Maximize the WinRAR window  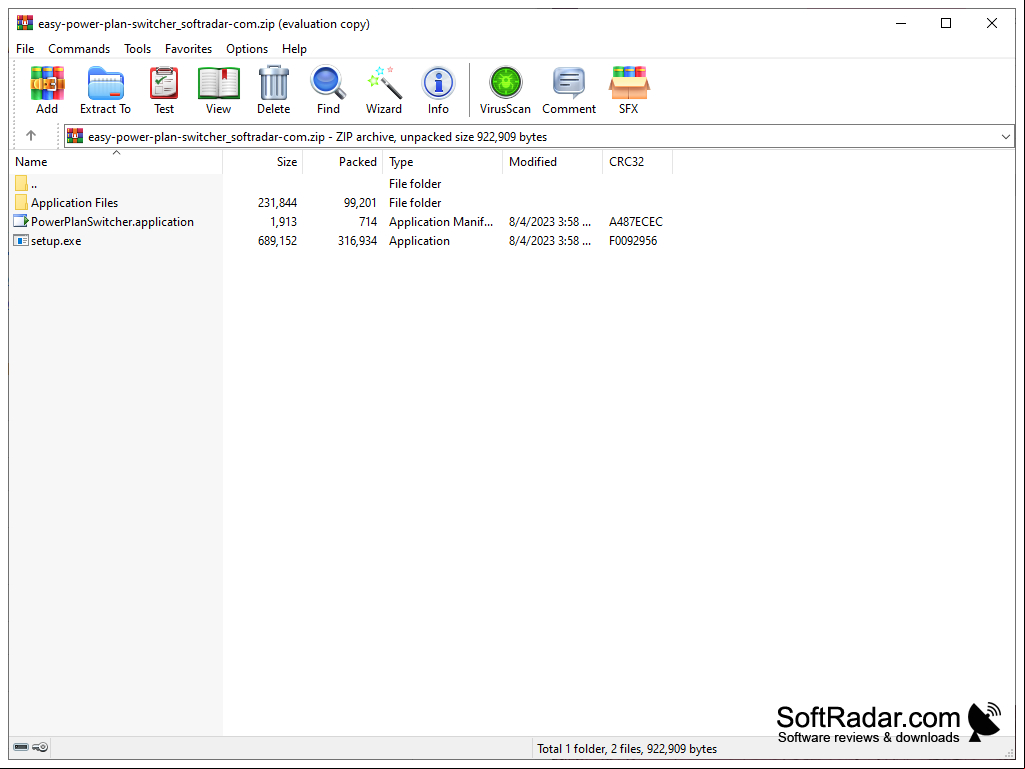pos(946,24)
